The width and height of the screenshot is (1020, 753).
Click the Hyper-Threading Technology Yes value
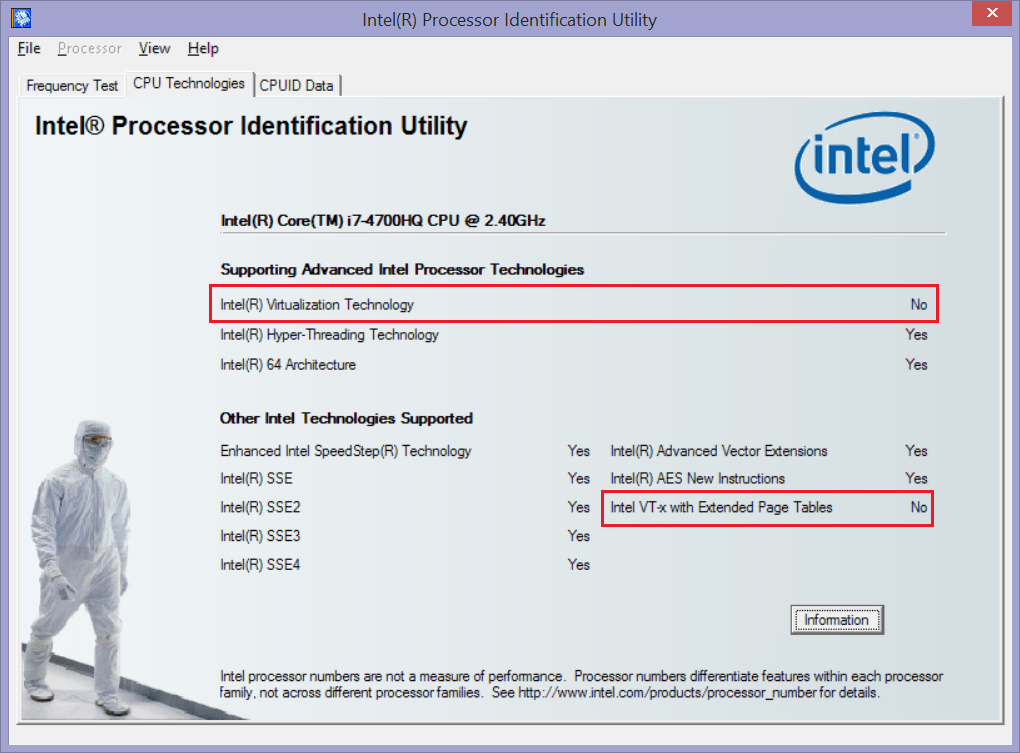(915, 335)
